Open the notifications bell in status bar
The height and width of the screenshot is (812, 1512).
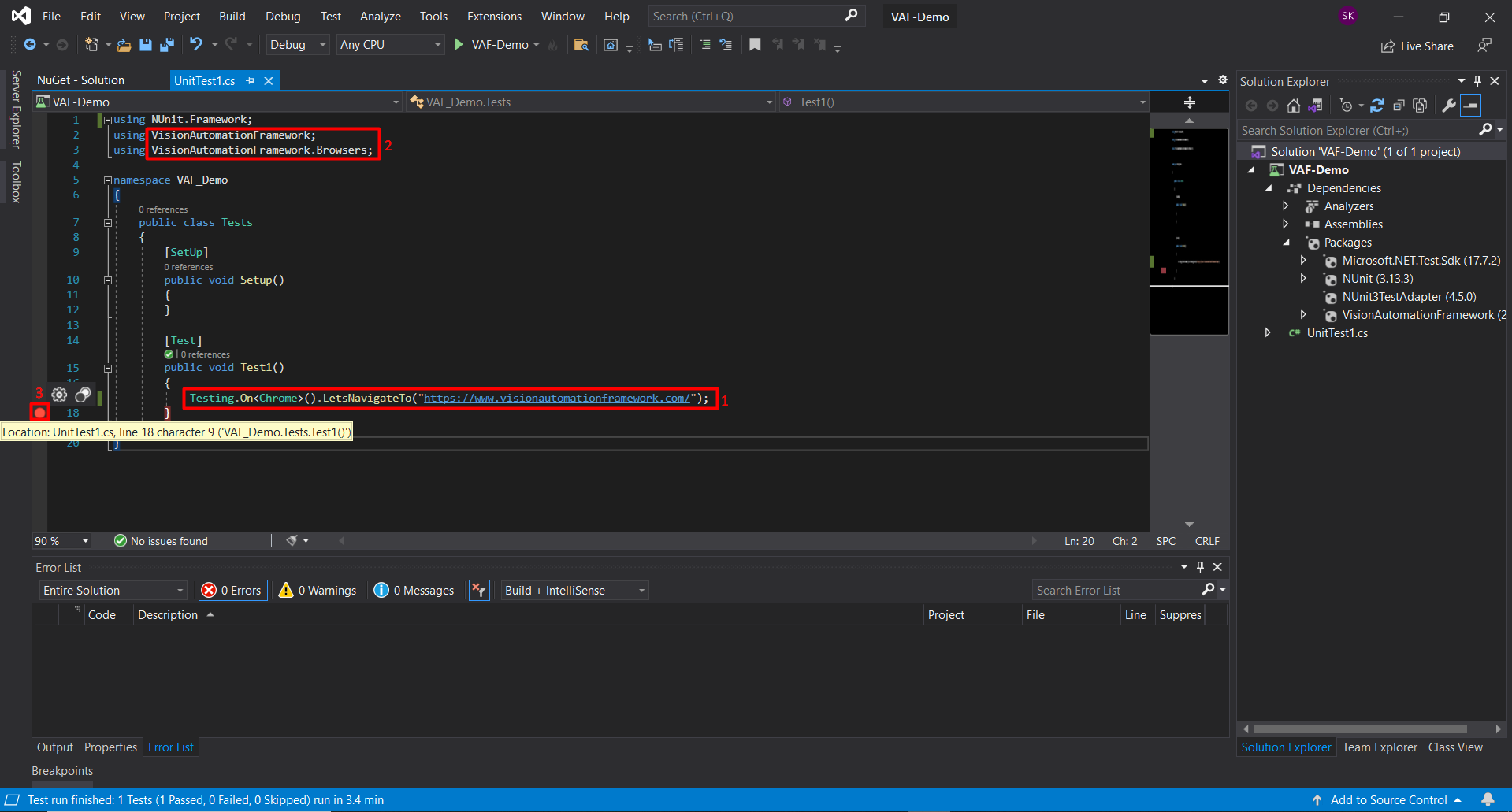coord(1488,799)
